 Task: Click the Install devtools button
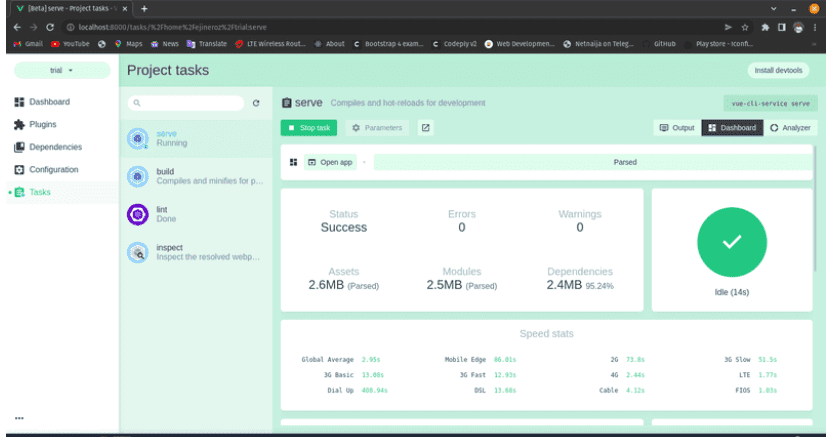pyautogui.click(x=778, y=70)
